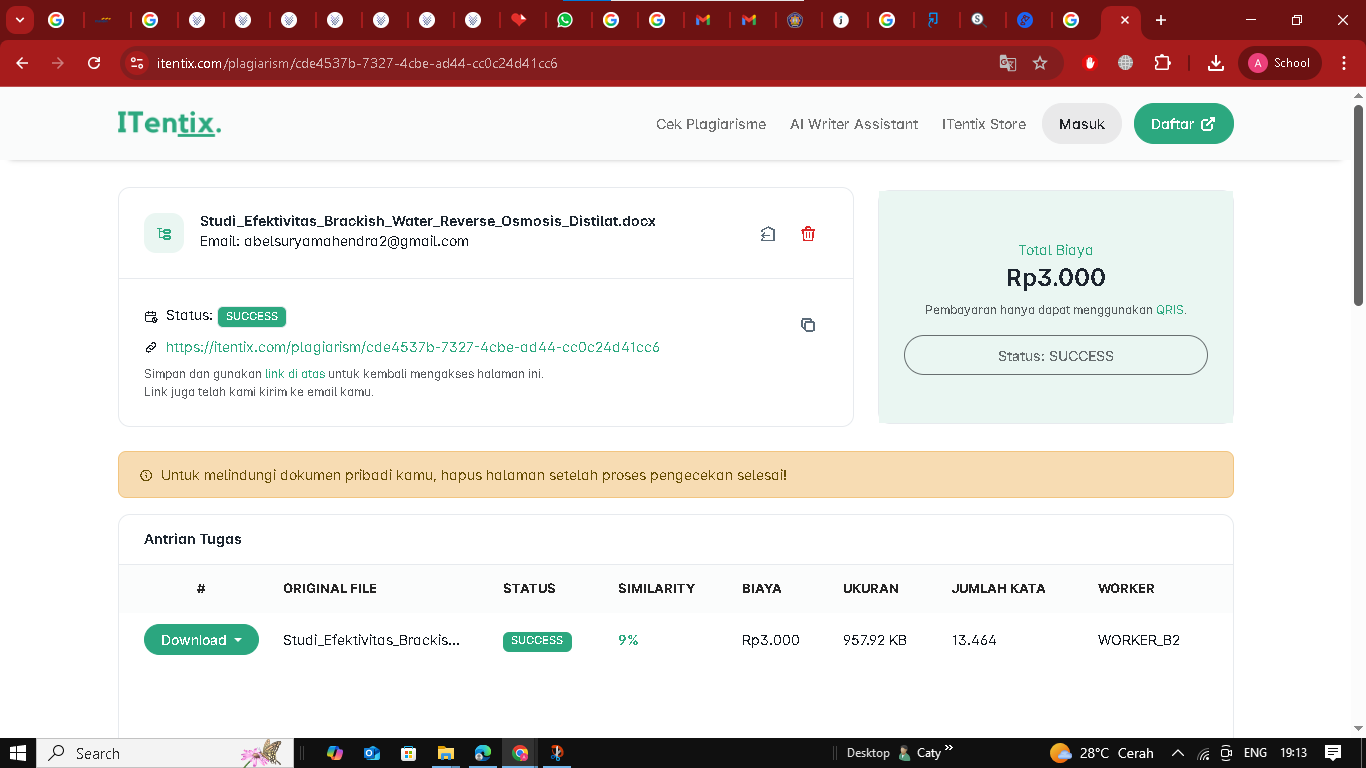Open the Chrome three-dot menu
Viewport: 1366px width, 768px height.
coord(1345,63)
